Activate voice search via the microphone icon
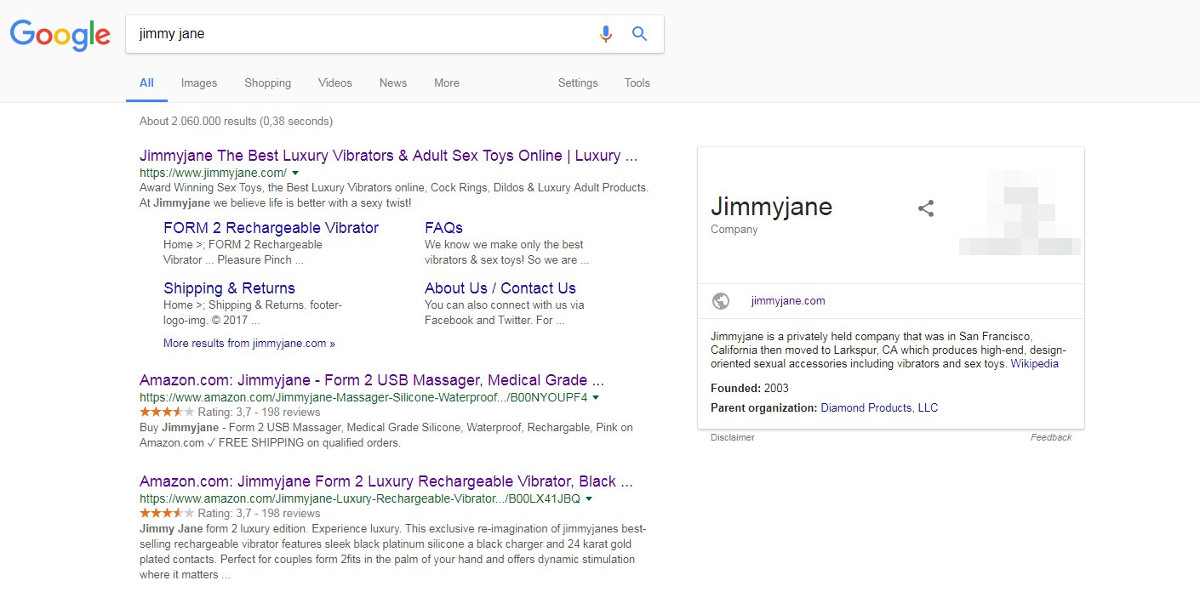This screenshot has width=1200, height=592. click(605, 33)
